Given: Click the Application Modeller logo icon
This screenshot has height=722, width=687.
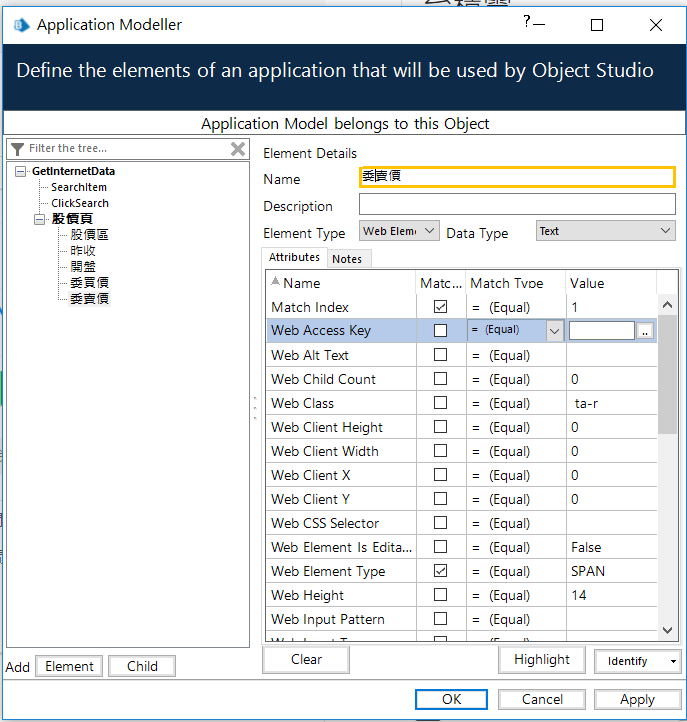Looking at the screenshot, I should [x=22, y=25].
